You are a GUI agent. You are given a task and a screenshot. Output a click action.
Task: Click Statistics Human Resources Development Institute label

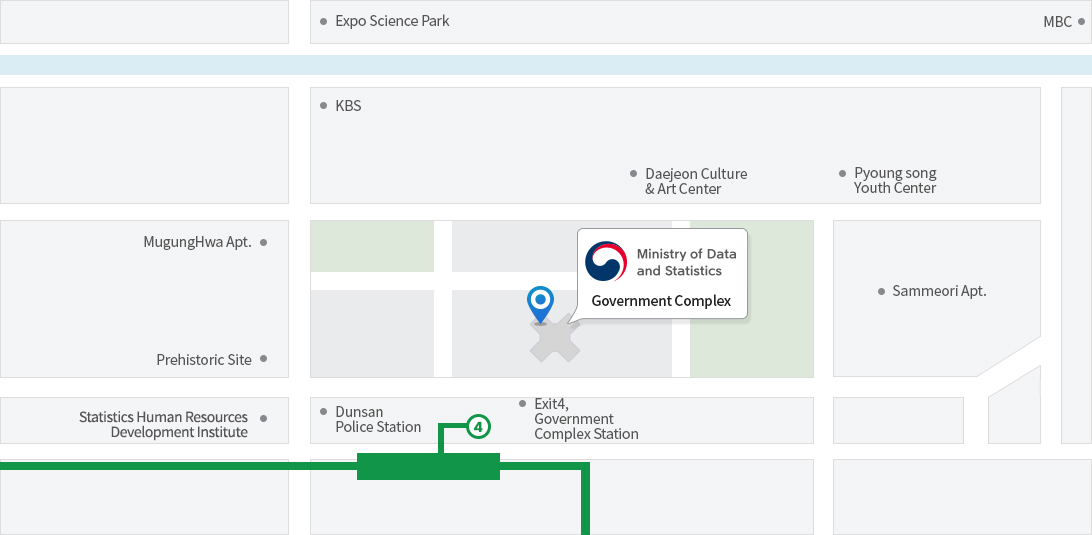click(164, 424)
